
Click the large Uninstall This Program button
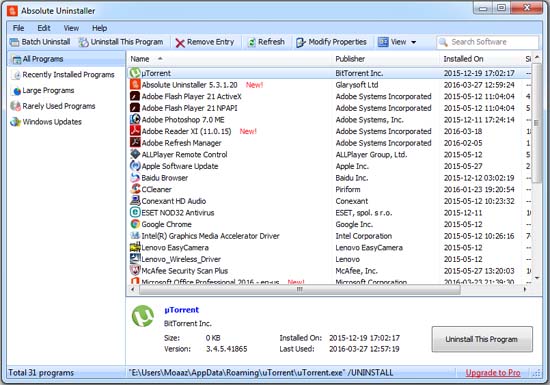(x=482, y=339)
